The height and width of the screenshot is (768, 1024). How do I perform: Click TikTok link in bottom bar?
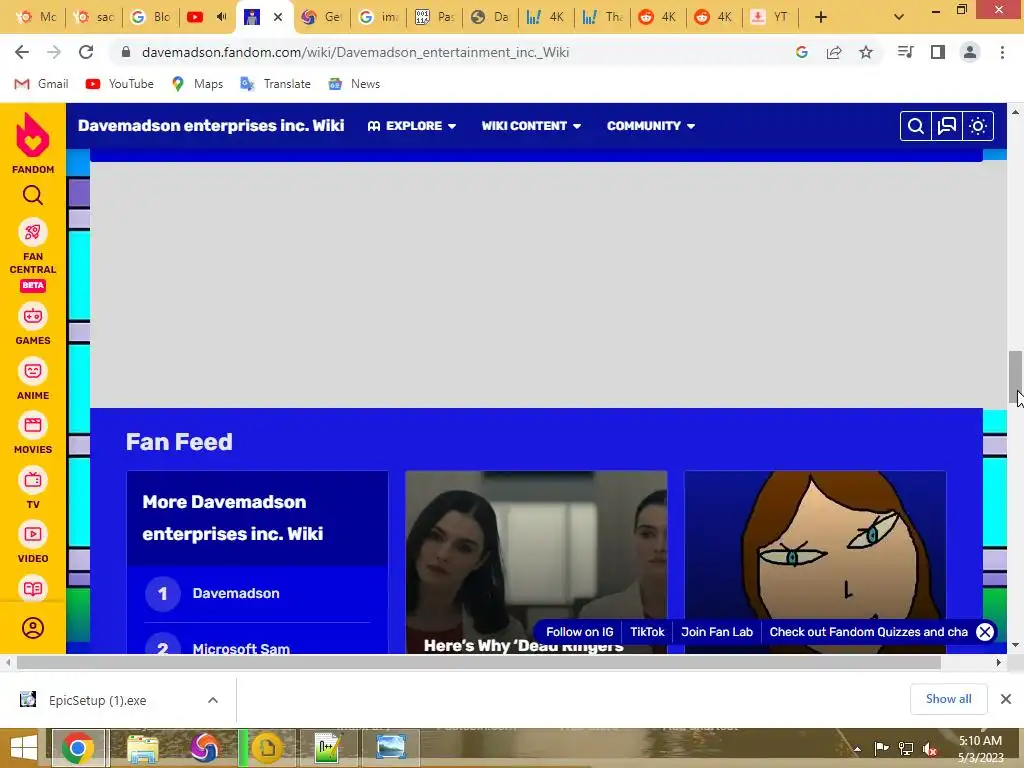[x=647, y=632]
